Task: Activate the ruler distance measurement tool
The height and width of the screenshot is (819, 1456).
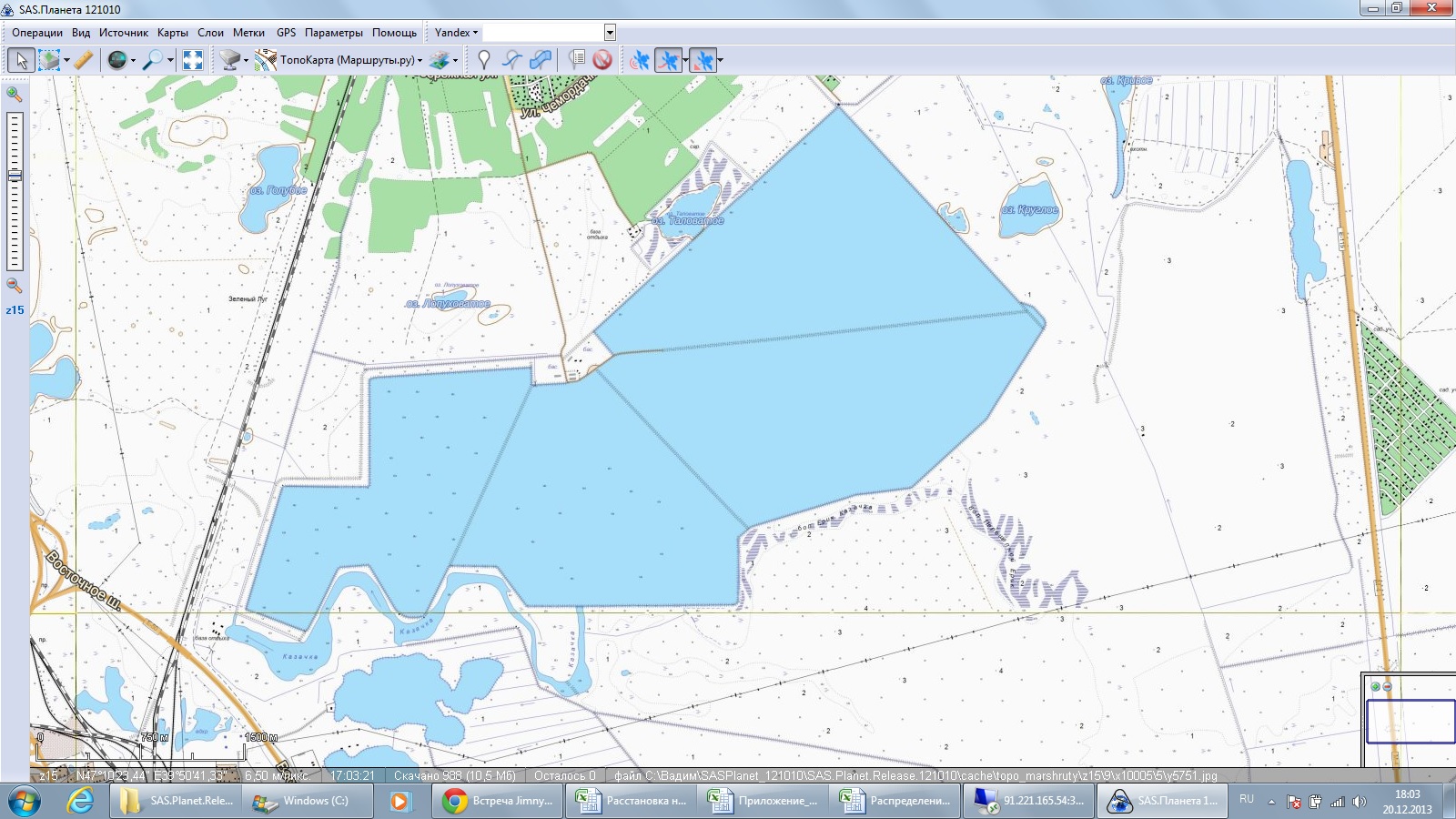Action: 84,60
